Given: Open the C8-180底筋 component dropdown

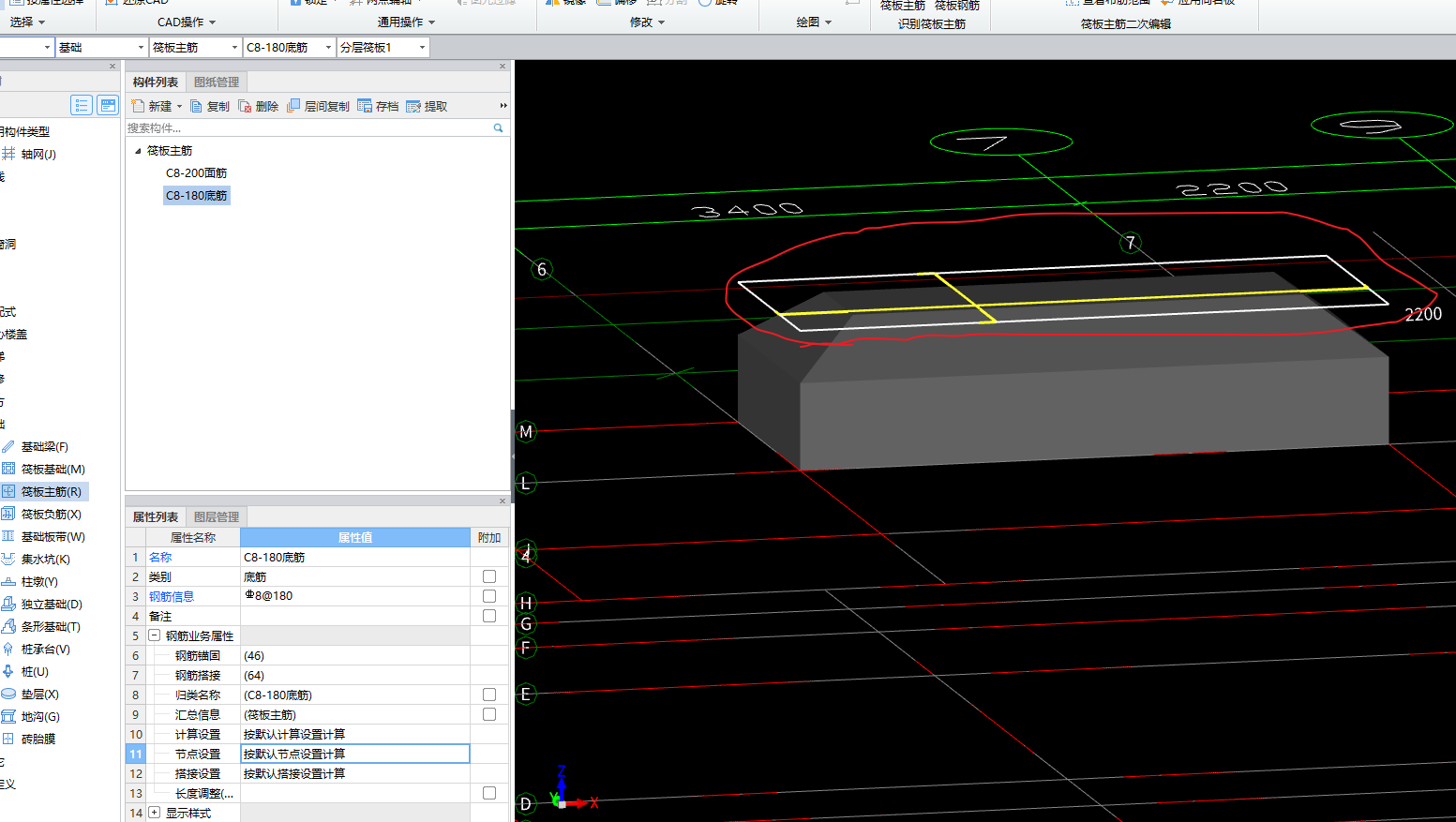Looking at the screenshot, I should tap(328, 47).
